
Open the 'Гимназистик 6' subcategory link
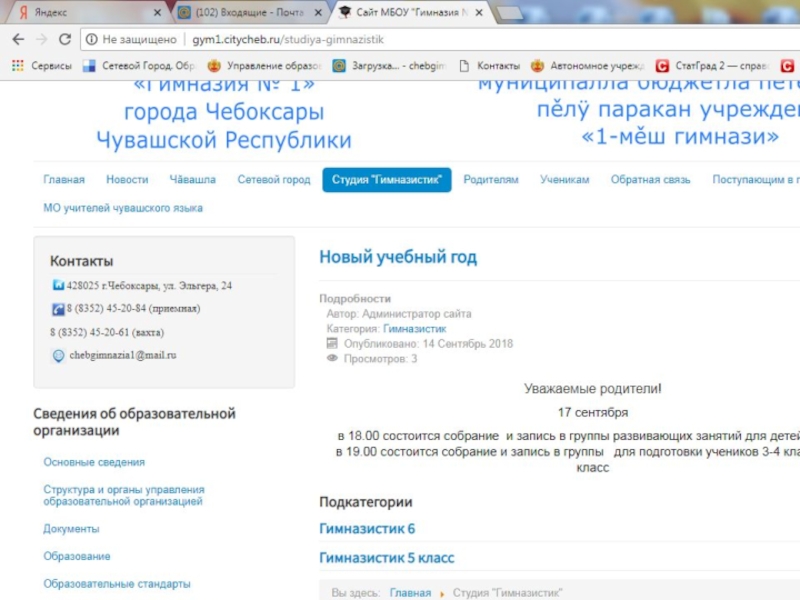tap(367, 529)
